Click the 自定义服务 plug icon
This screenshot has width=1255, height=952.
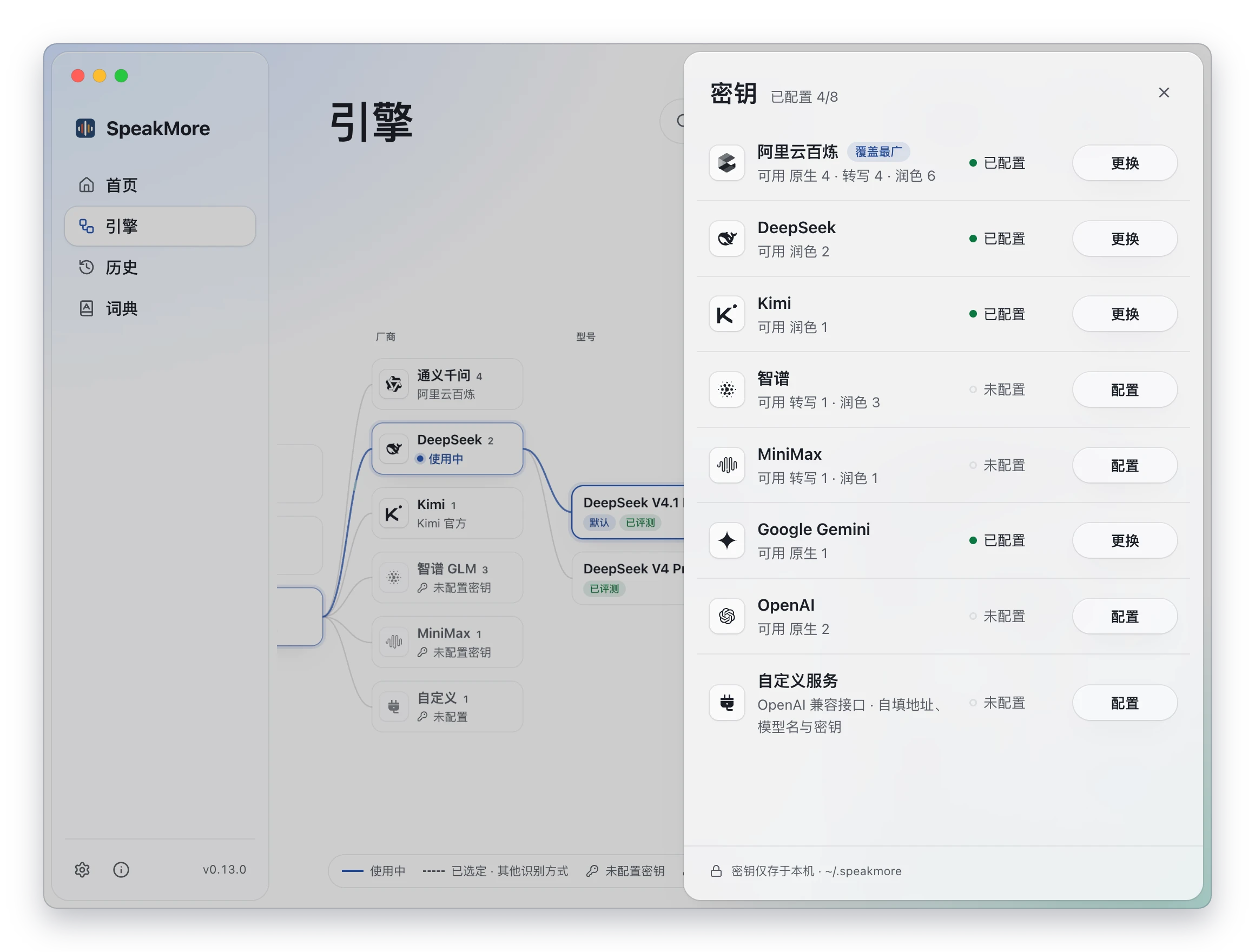pyautogui.click(x=726, y=702)
